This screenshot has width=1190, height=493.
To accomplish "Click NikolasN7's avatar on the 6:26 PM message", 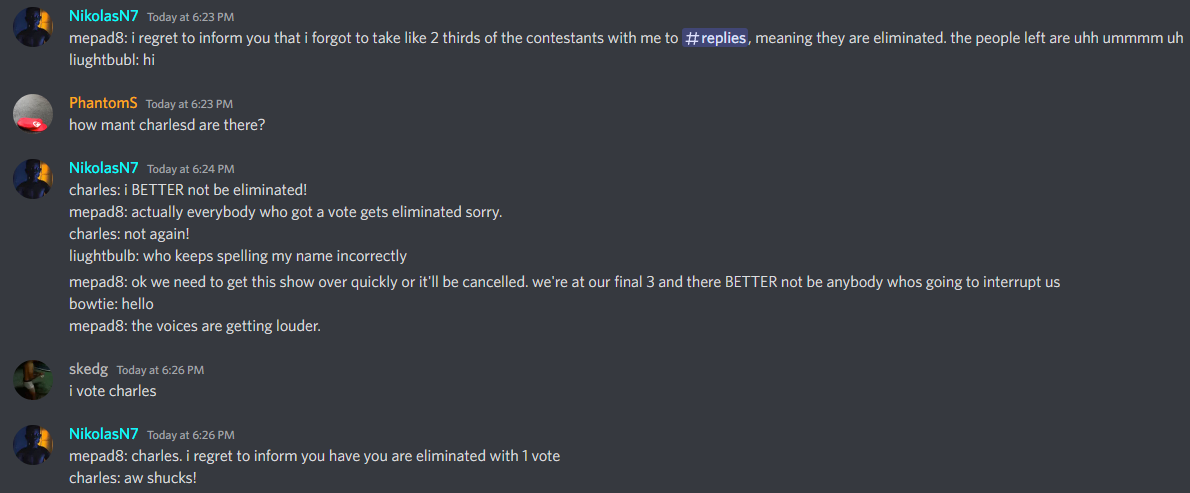I will [33, 445].
